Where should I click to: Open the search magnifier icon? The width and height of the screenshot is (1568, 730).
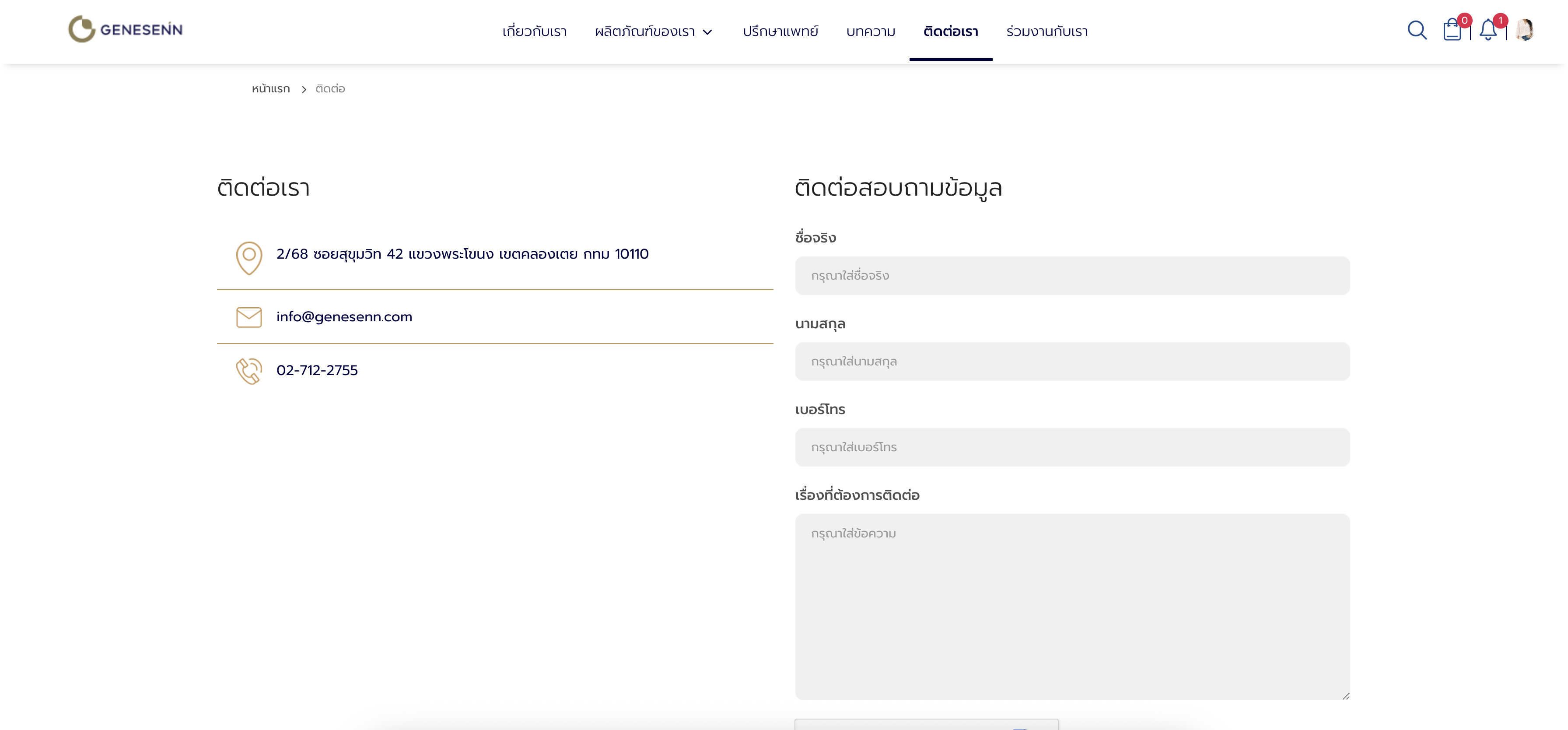(1417, 30)
